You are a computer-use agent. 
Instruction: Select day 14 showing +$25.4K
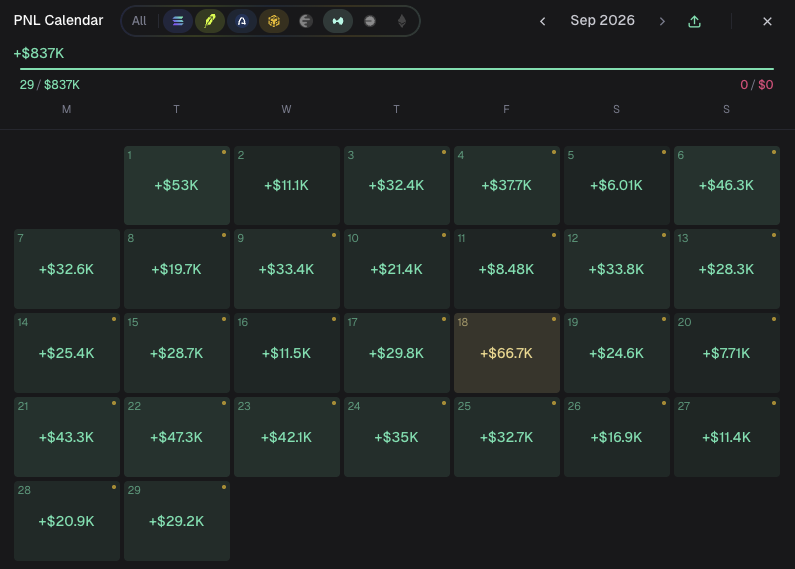67,353
